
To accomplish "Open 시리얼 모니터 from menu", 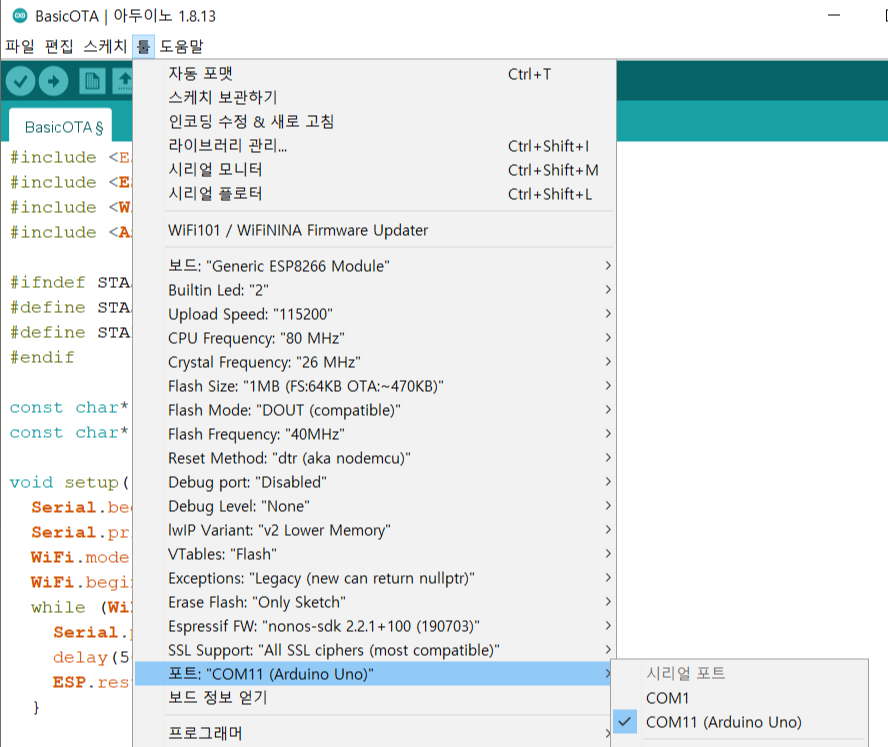I will [374, 170].
